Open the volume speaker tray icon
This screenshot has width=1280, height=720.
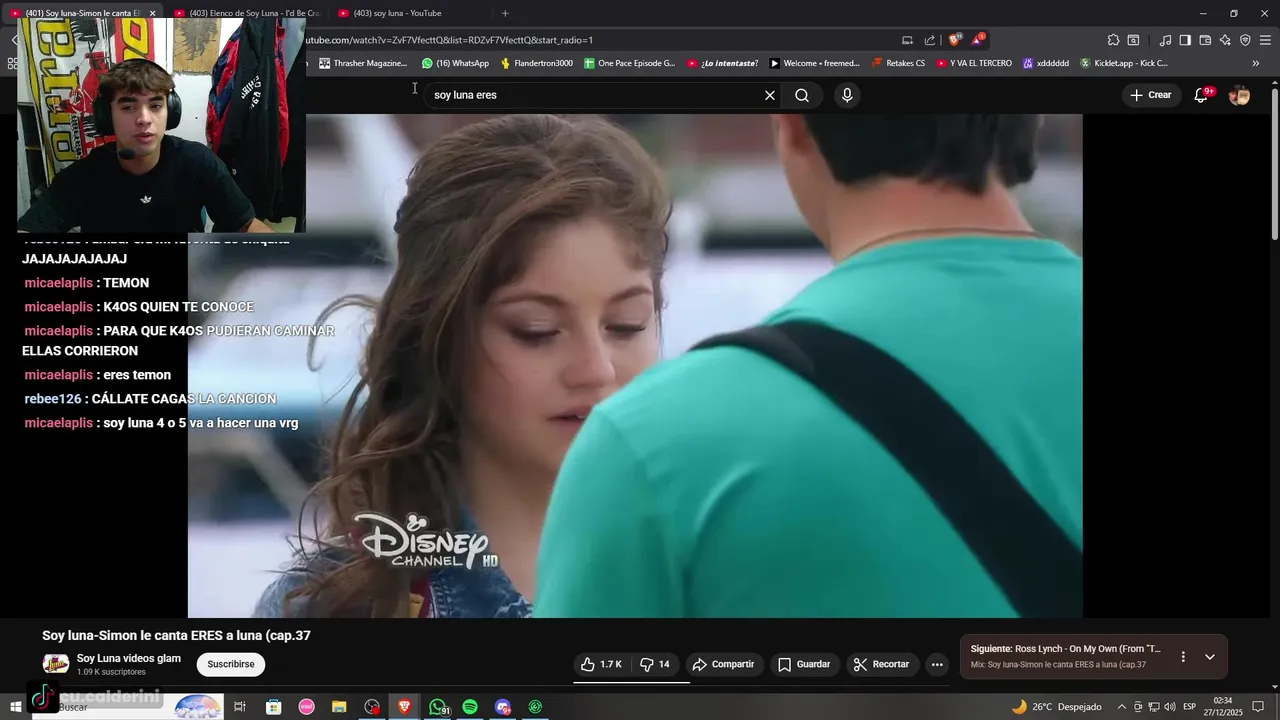pyautogui.click(x=1169, y=707)
